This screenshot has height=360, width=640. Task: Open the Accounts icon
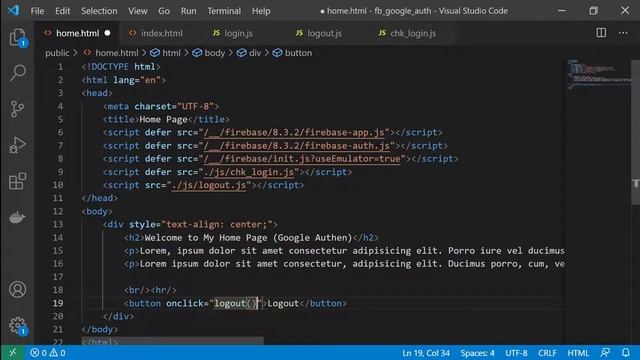click(17, 289)
